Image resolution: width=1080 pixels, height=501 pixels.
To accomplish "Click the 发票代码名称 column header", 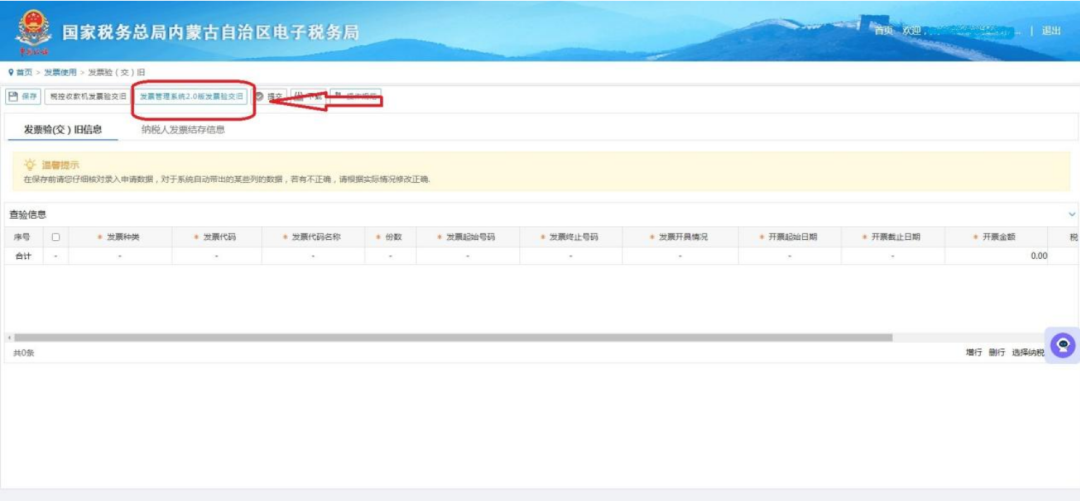I will pyautogui.click(x=313, y=237).
